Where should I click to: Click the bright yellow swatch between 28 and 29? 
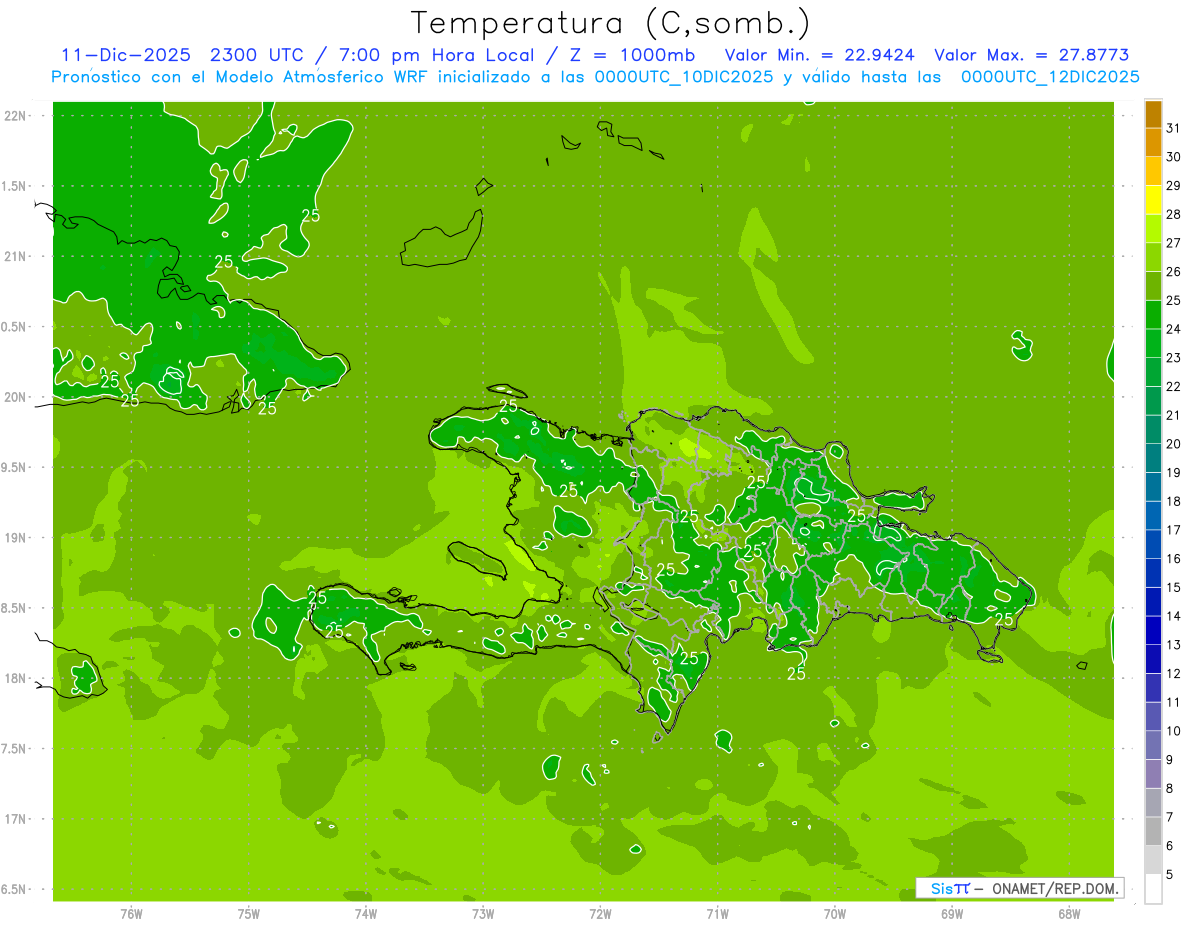point(1153,201)
